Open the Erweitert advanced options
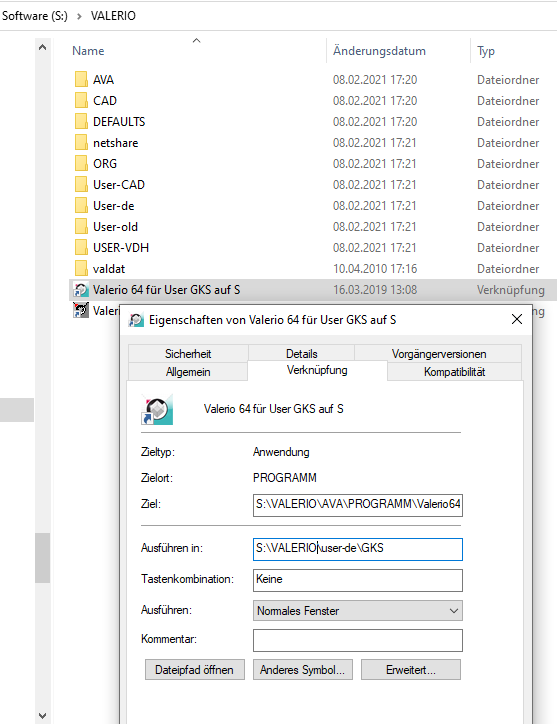 click(x=411, y=670)
